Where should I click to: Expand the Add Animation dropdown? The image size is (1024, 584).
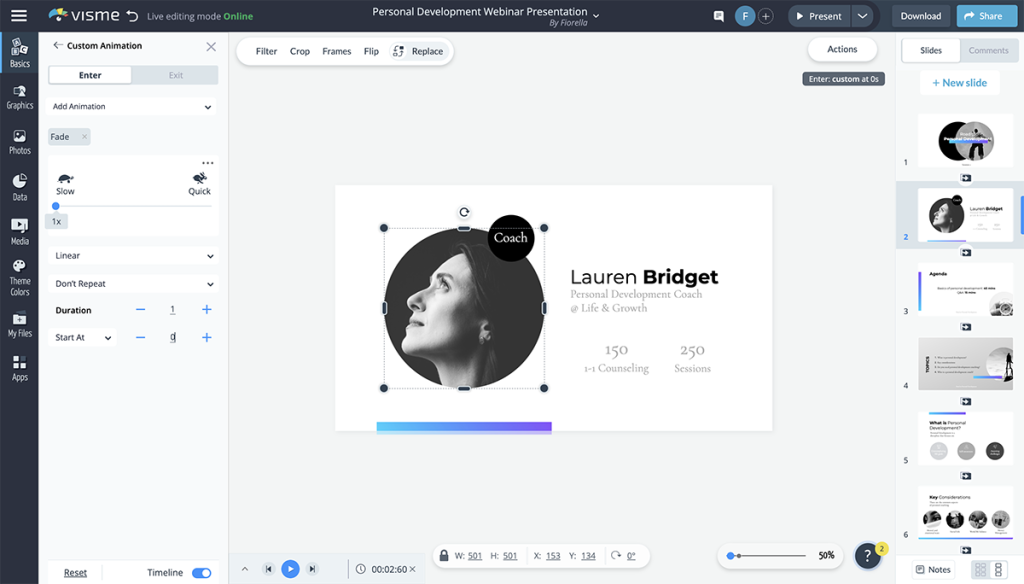[x=133, y=105]
